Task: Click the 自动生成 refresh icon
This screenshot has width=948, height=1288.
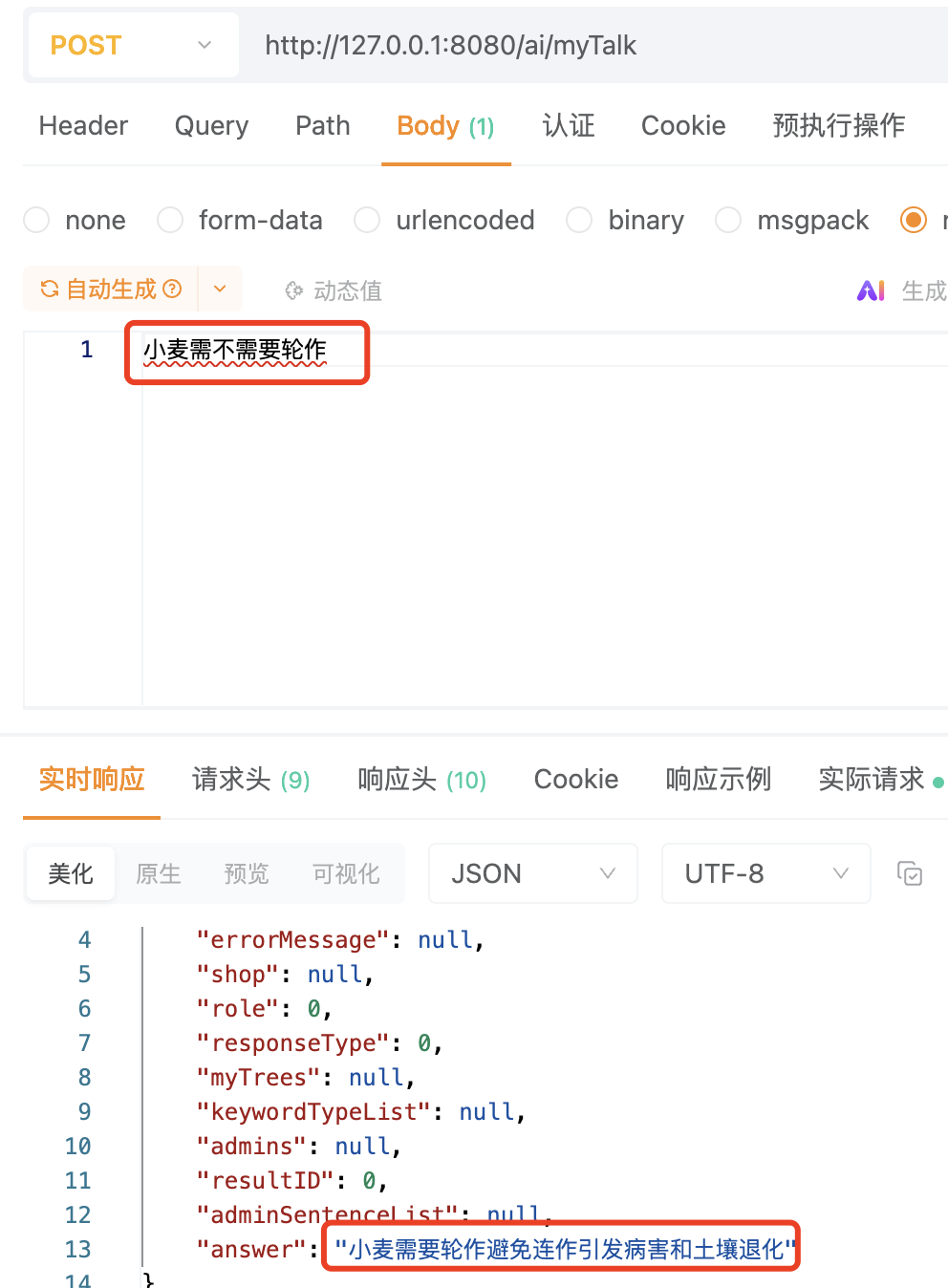Action: [49, 289]
